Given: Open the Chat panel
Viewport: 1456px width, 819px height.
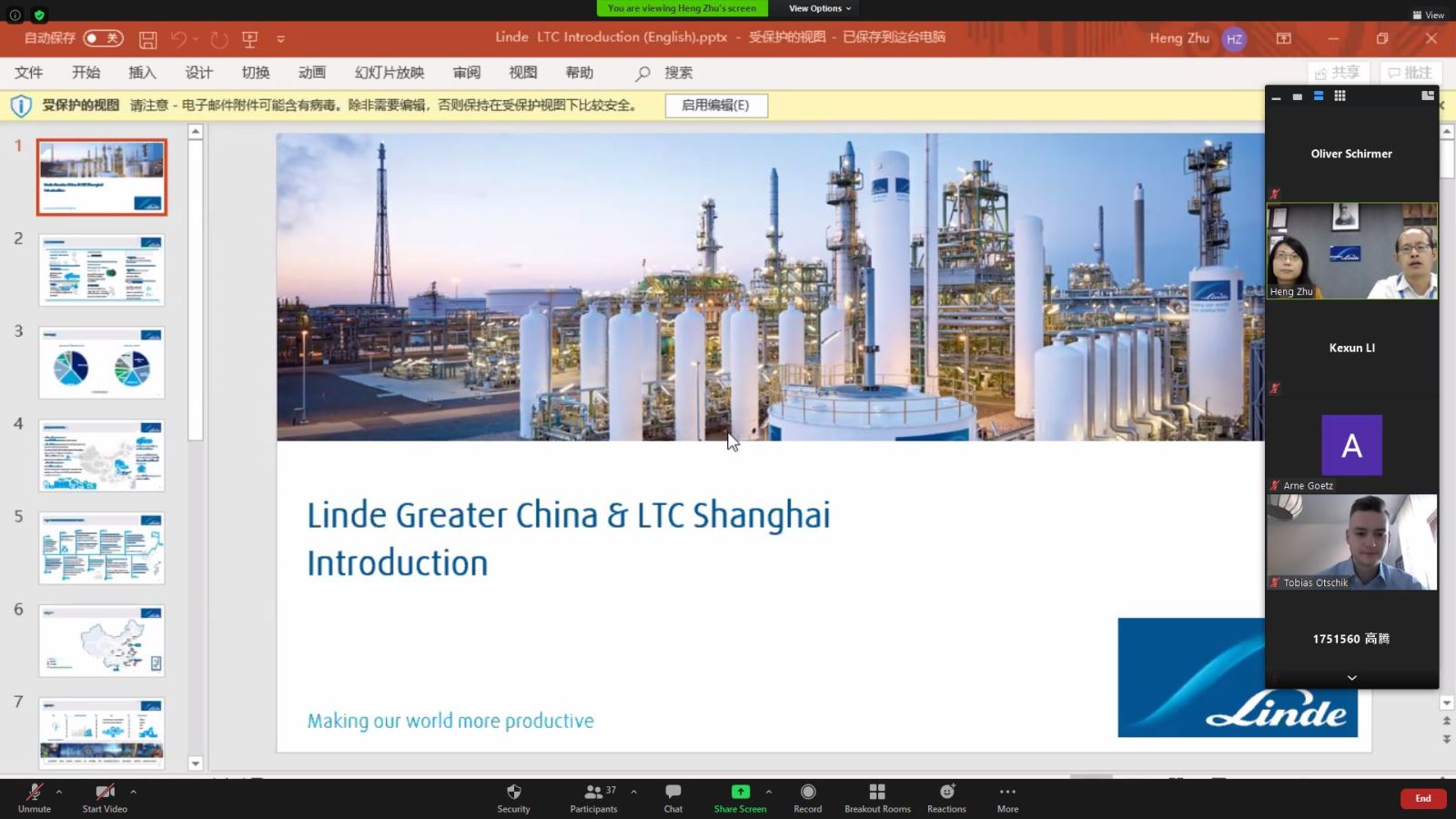Looking at the screenshot, I should 673,797.
